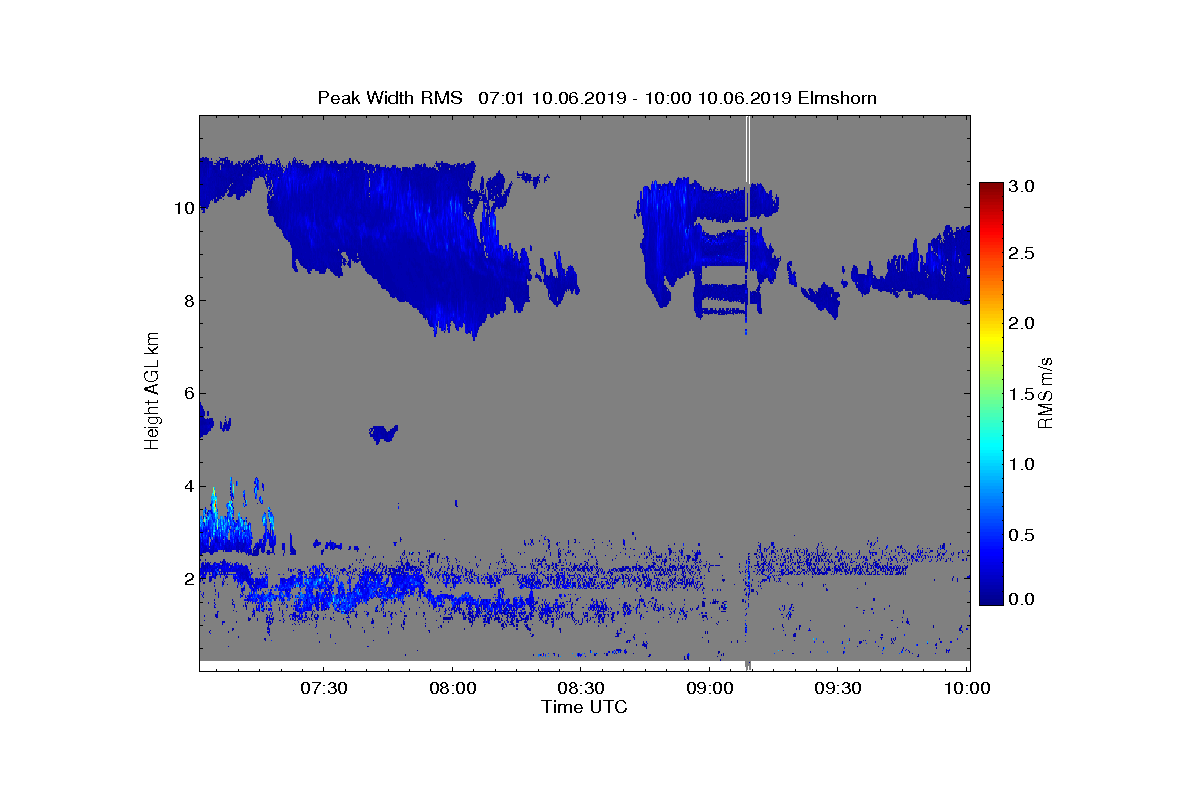Click the height tick label 4

[x=187, y=486]
